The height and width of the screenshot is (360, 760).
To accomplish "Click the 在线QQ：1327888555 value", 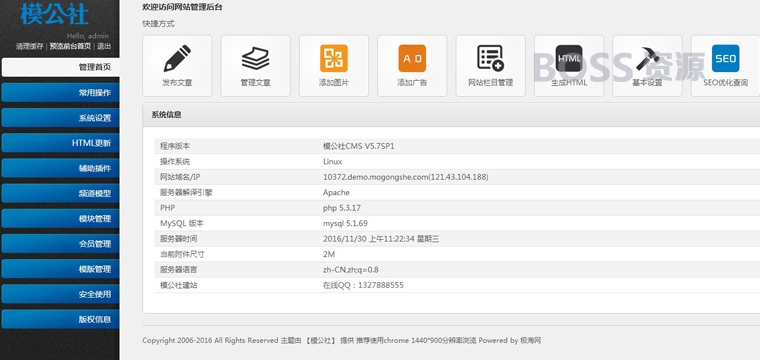I will 363,285.
